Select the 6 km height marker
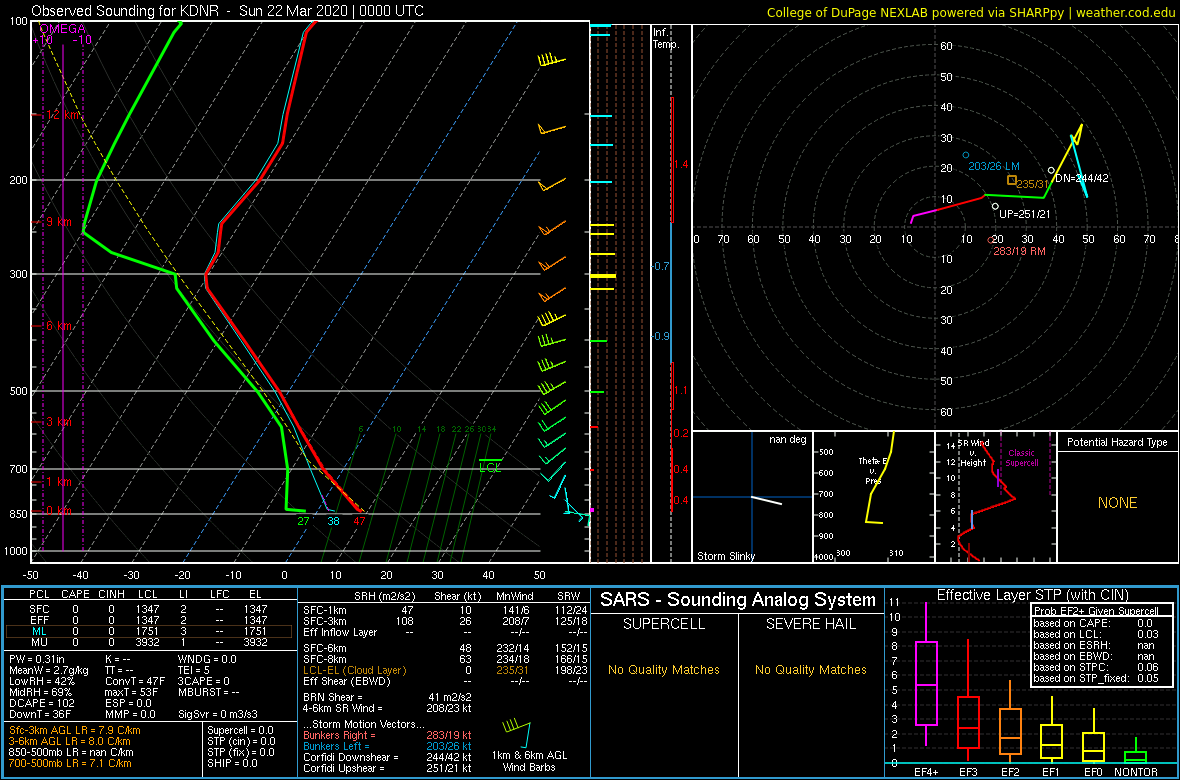The width and height of the screenshot is (1180, 780). [60, 326]
